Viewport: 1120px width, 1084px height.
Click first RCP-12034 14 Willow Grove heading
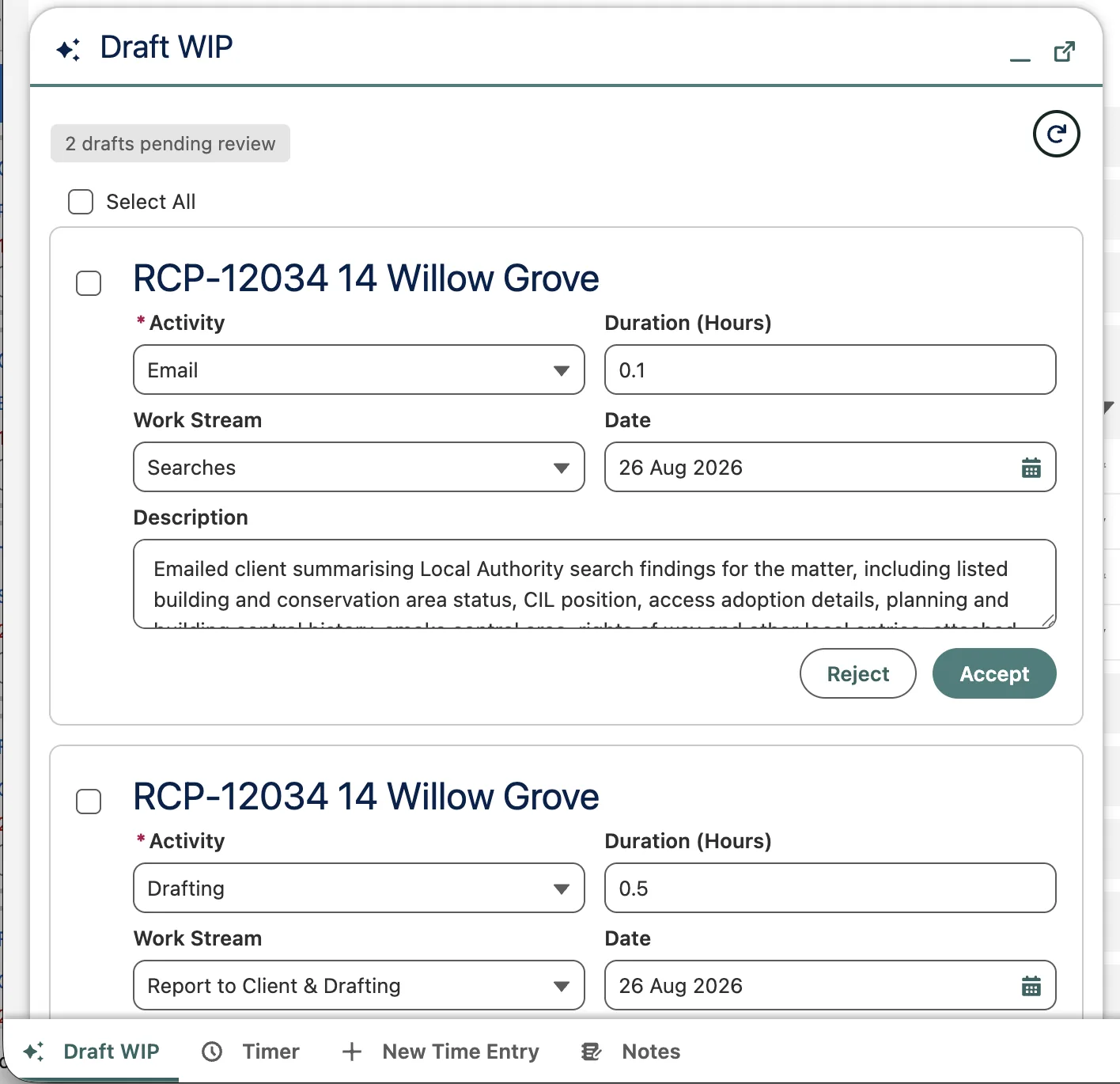click(366, 279)
